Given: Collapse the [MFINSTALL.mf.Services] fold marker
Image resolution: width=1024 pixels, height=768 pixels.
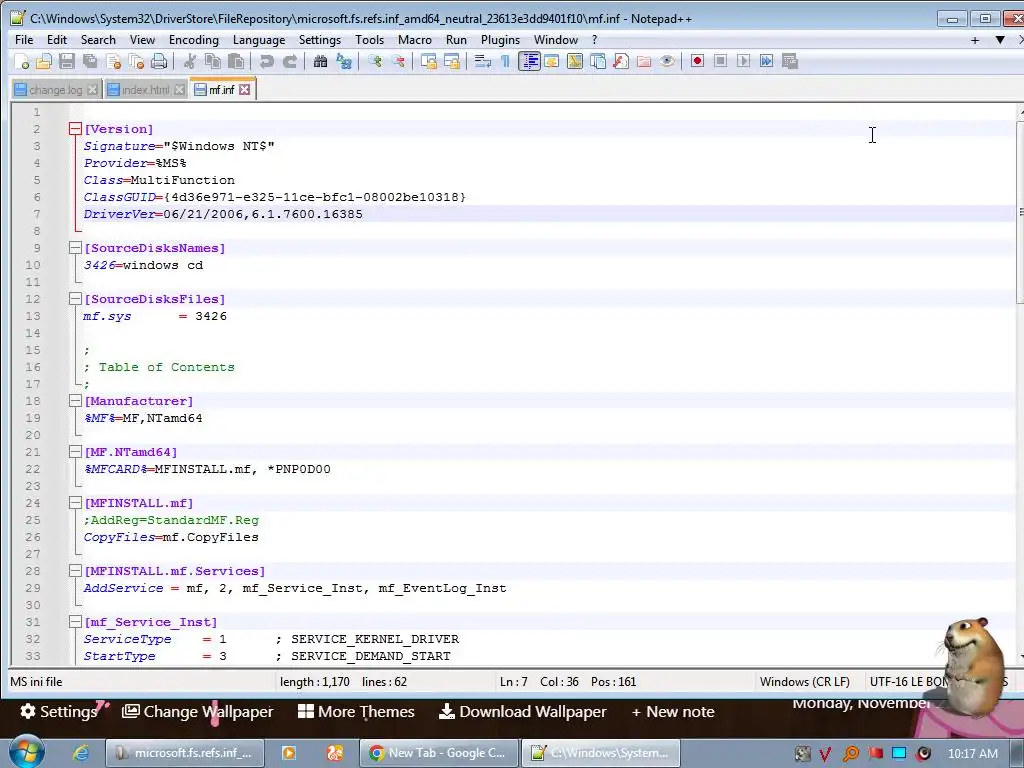Looking at the screenshot, I should pyautogui.click(x=75, y=570).
